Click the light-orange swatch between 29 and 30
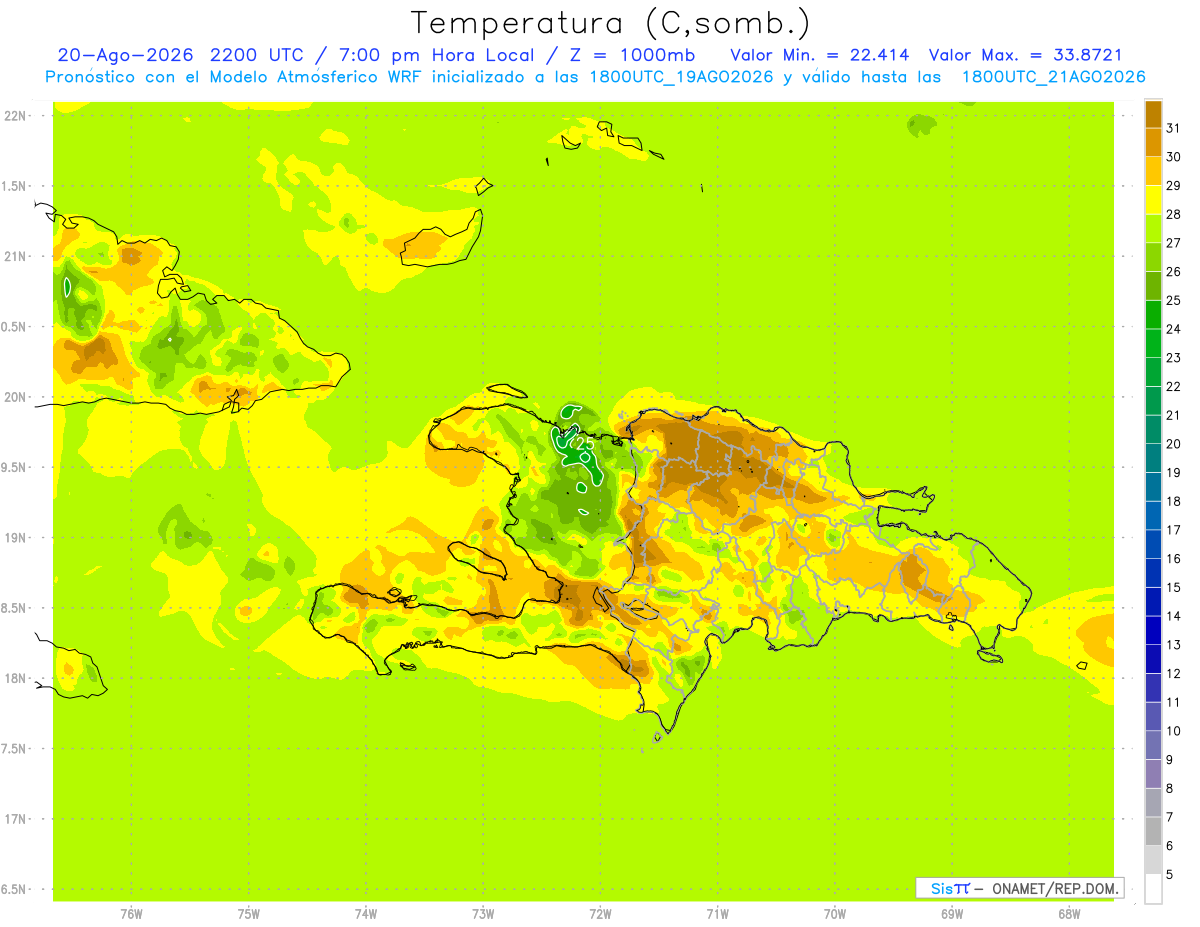1200x927 pixels. tap(1153, 171)
